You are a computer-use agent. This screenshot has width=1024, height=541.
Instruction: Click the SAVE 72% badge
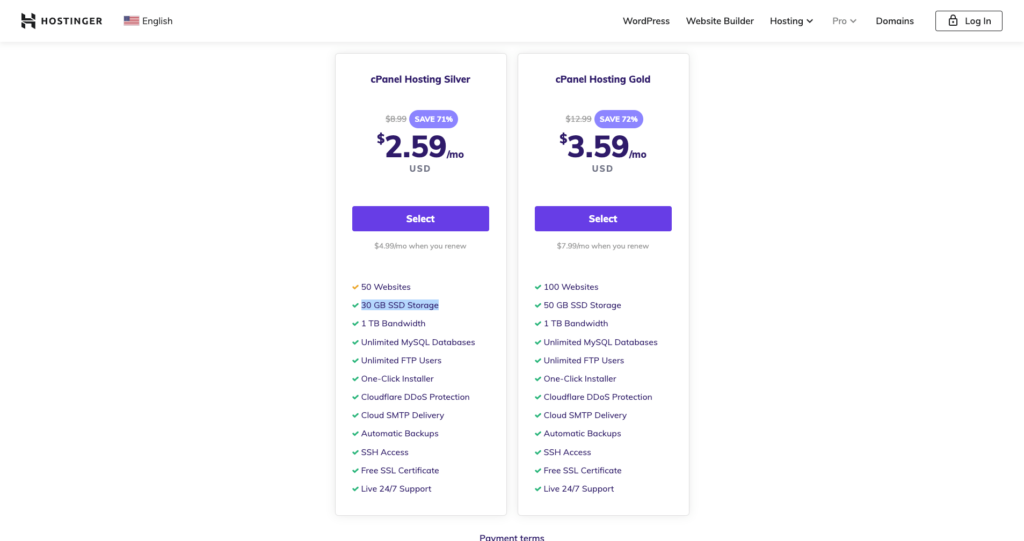[618, 119]
